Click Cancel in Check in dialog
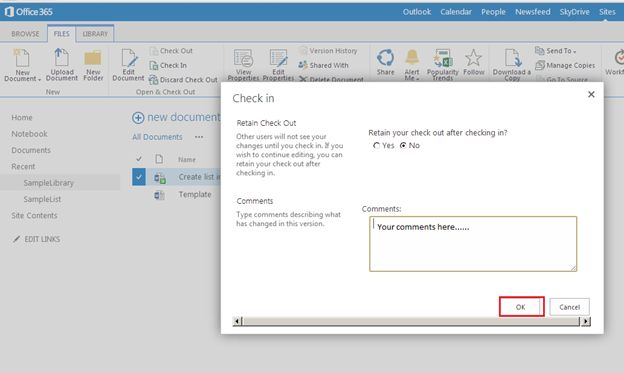Screen dimensions: 624x373 pyautogui.click(x=569, y=307)
